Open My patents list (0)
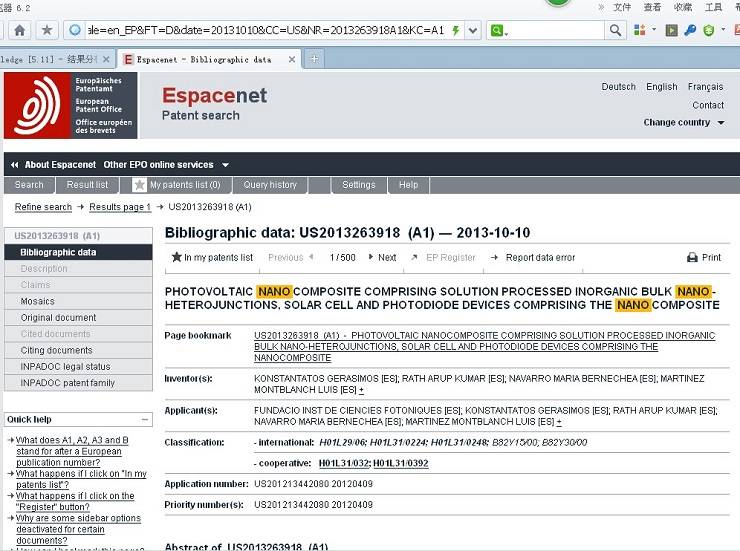This screenshot has width=740, height=551. tap(183, 185)
